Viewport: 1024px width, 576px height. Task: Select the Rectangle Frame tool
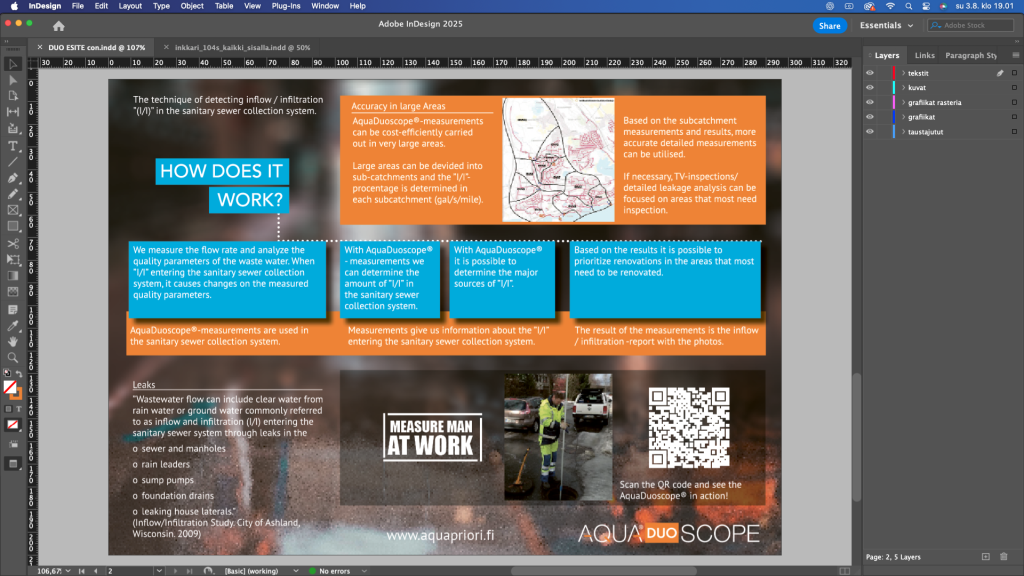click(12, 210)
